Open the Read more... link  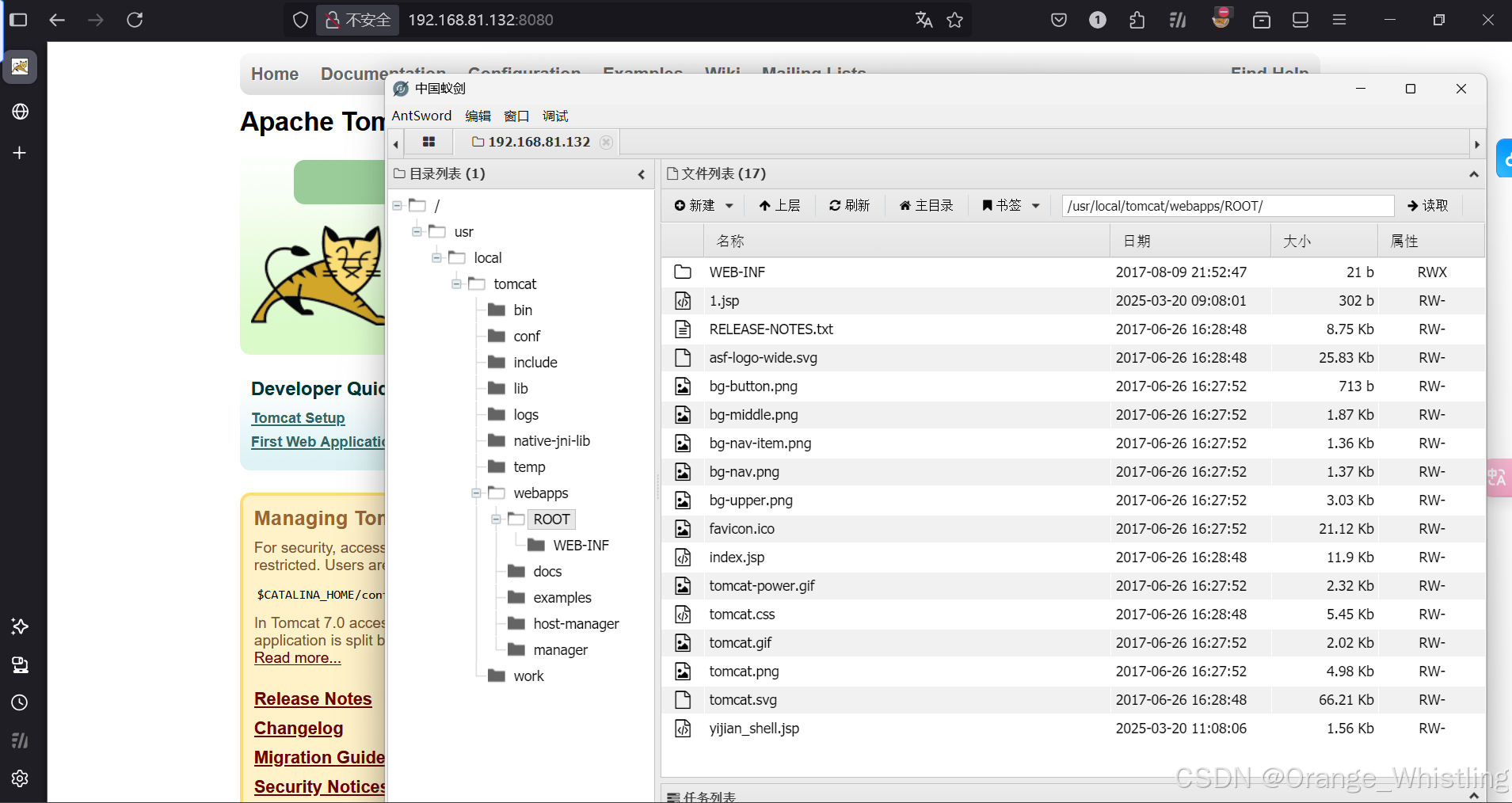297,657
